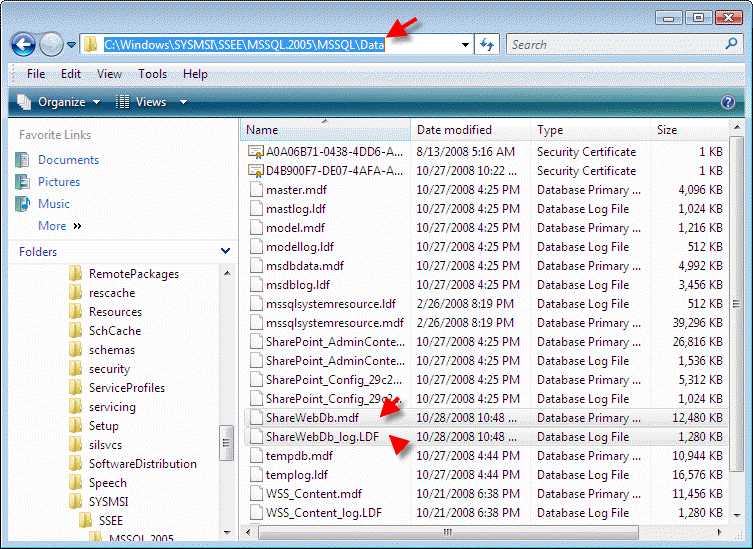
Task: Open the View menu
Action: pyautogui.click(x=109, y=74)
